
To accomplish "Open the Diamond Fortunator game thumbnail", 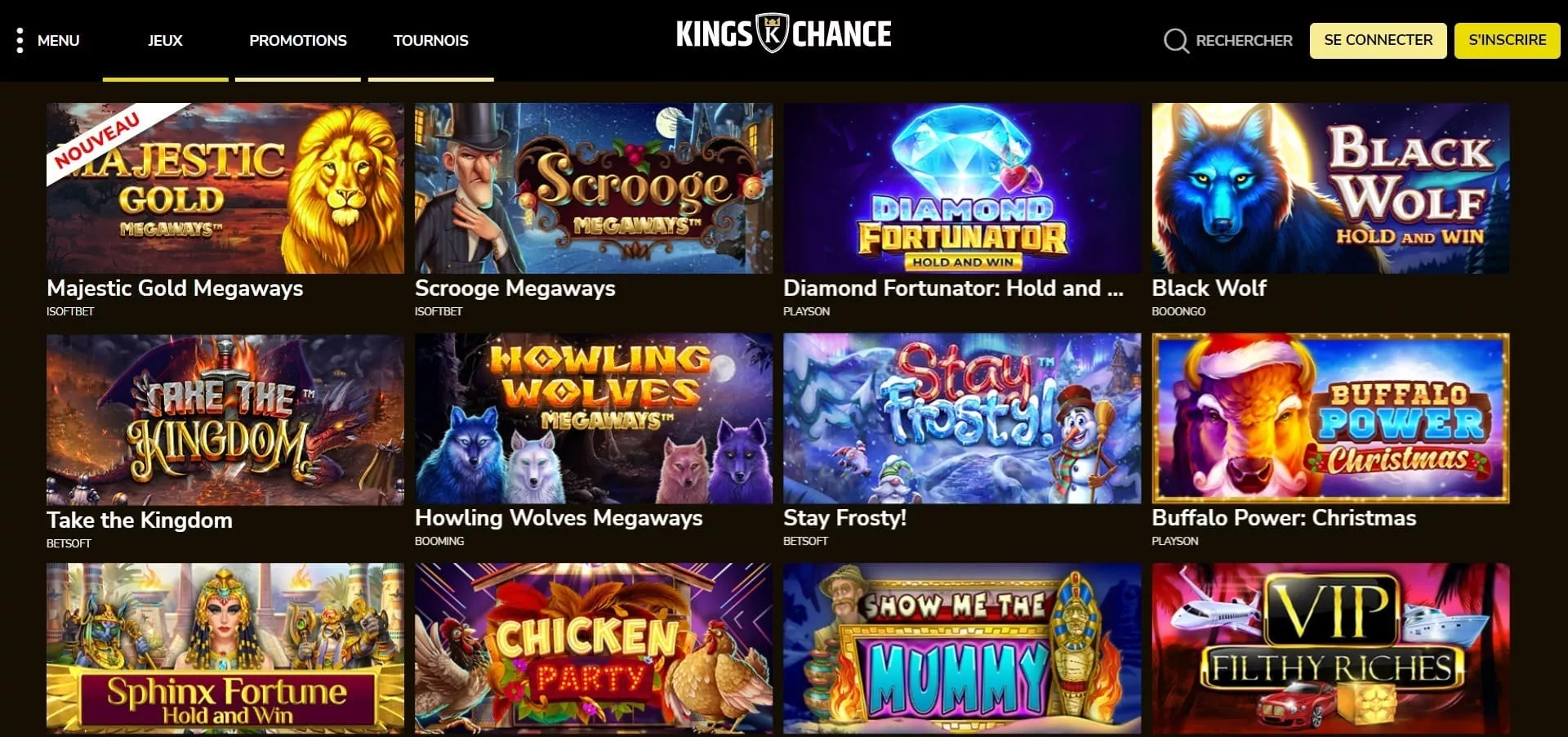I will pyautogui.click(x=962, y=188).
